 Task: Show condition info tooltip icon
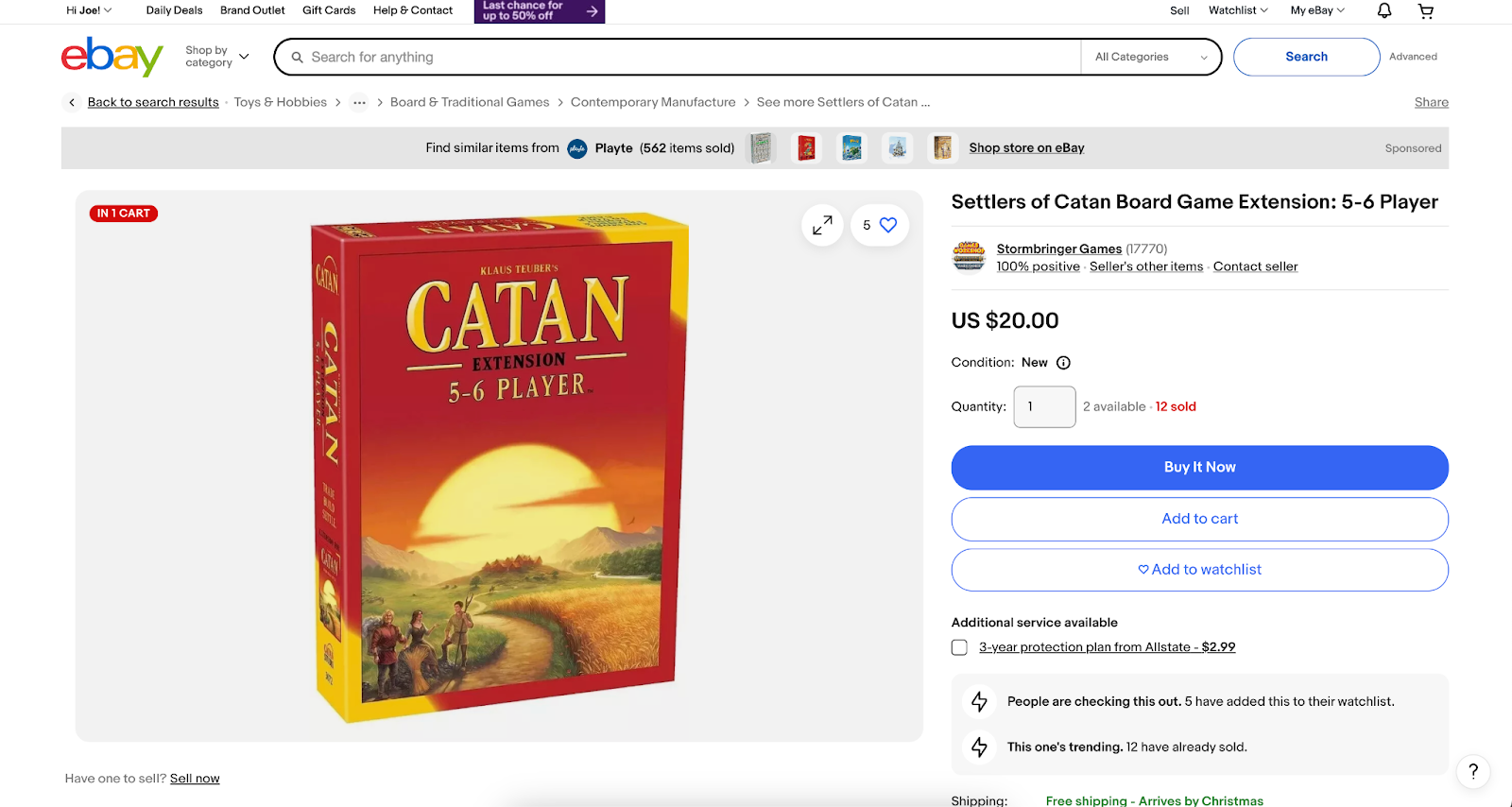pyautogui.click(x=1063, y=363)
